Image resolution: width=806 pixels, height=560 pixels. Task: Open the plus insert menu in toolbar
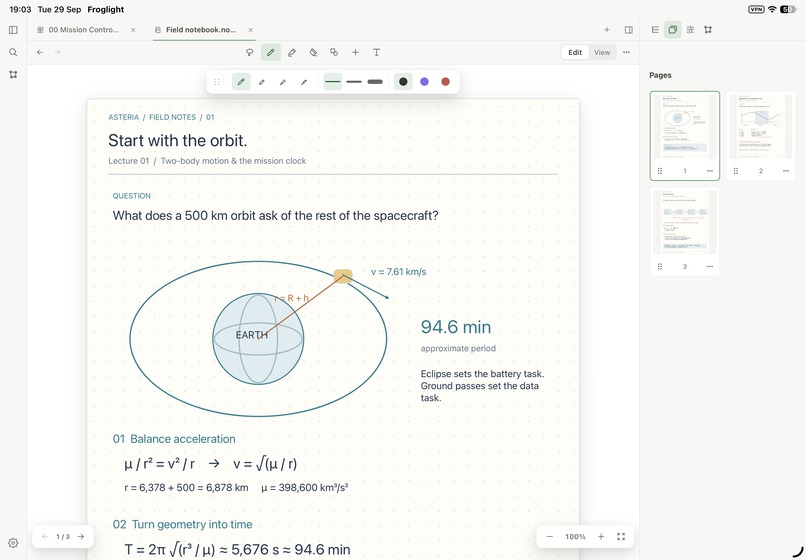coord(355,52)
